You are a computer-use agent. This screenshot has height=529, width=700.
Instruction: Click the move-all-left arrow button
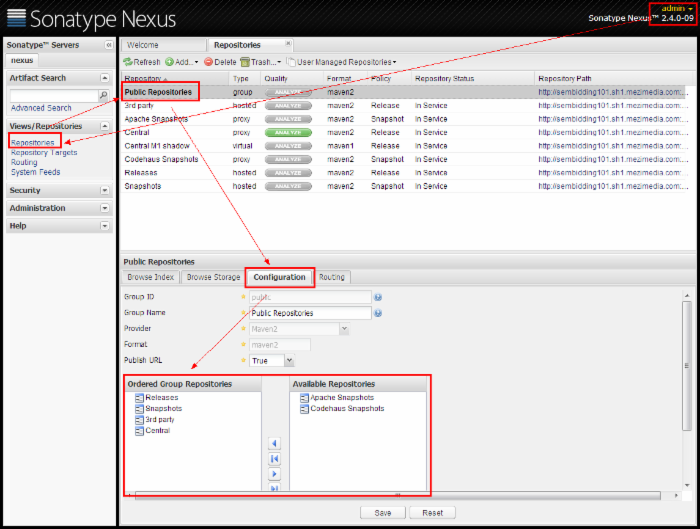click(275, 458)
